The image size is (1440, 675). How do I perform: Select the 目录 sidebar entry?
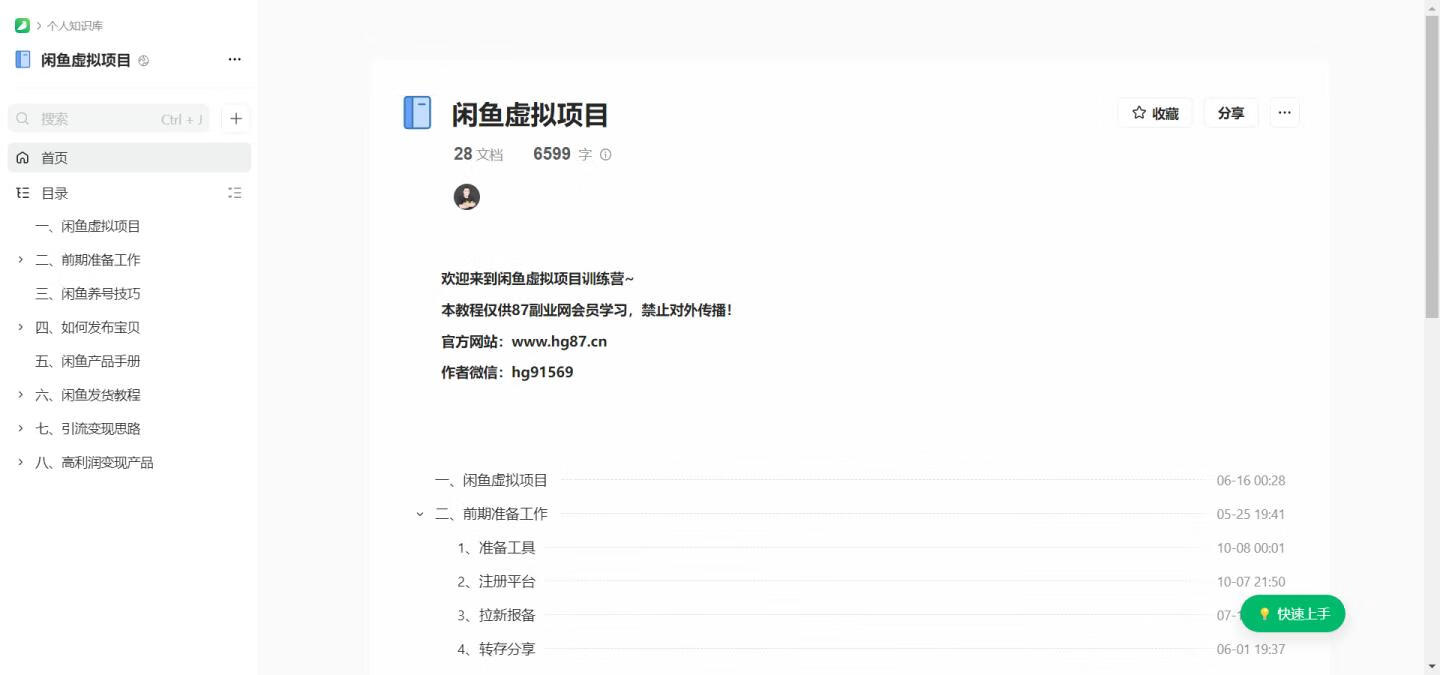[54, 193]
